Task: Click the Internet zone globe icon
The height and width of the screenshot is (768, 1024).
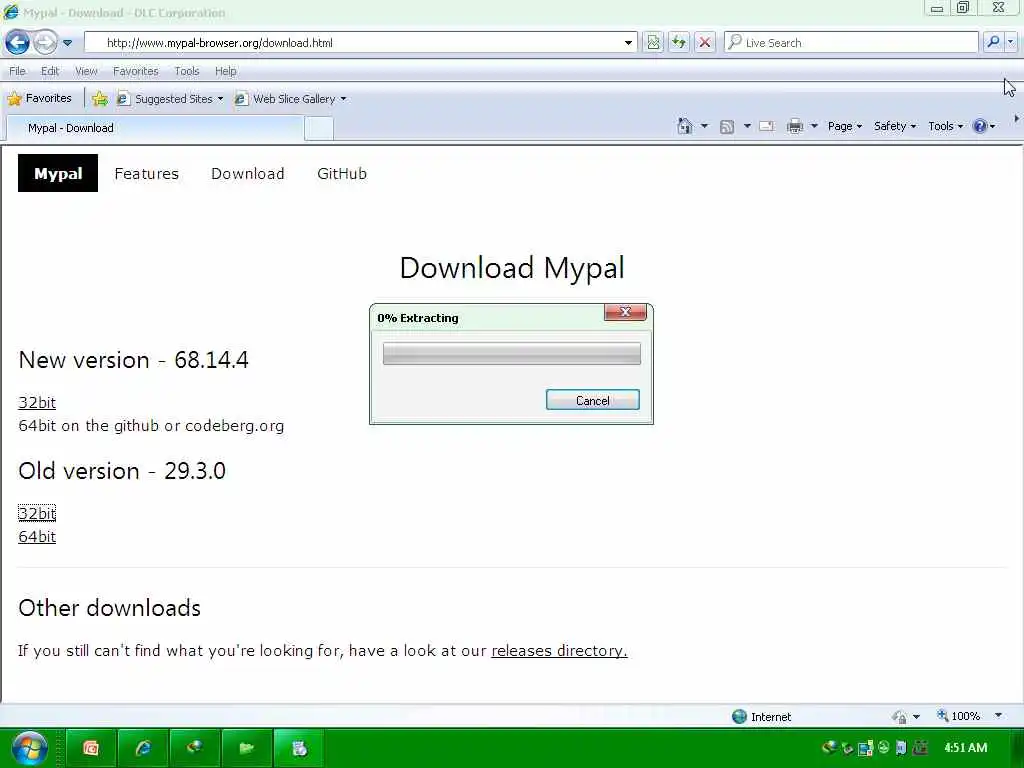Action: tap(739, 716)
